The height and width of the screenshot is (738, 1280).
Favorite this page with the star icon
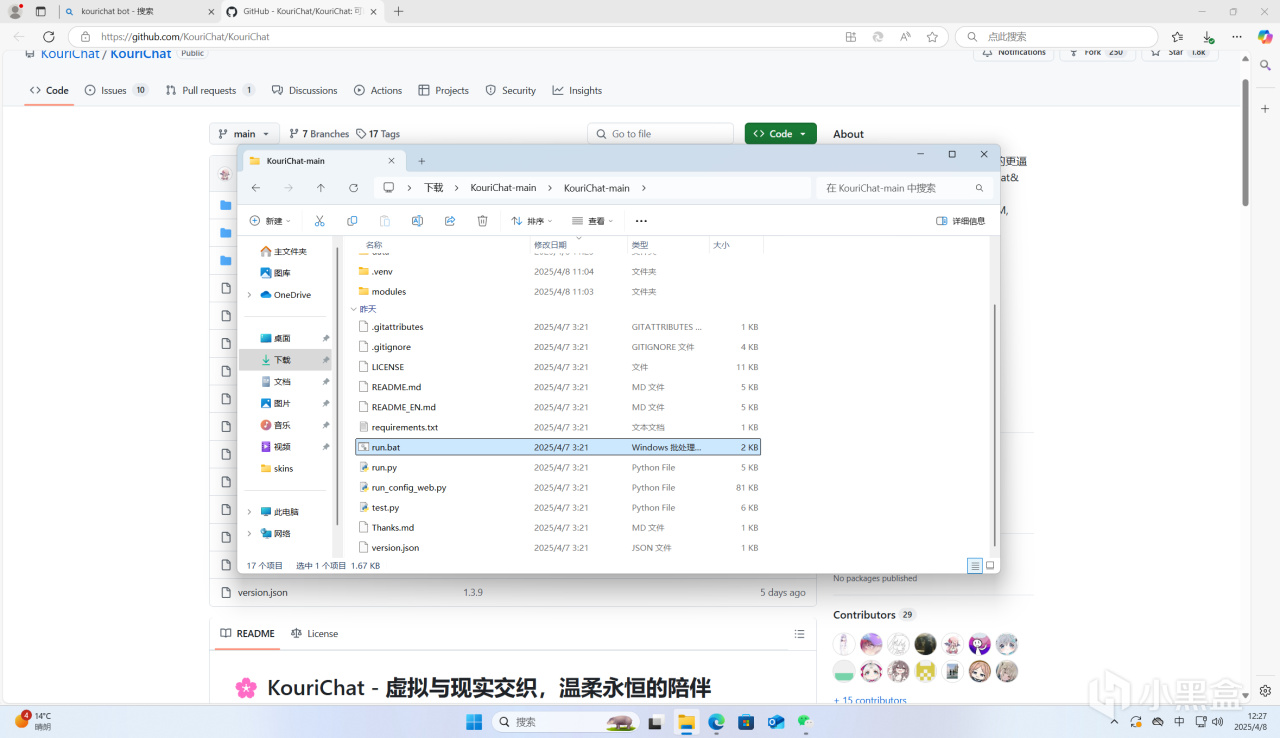point(932,37)
